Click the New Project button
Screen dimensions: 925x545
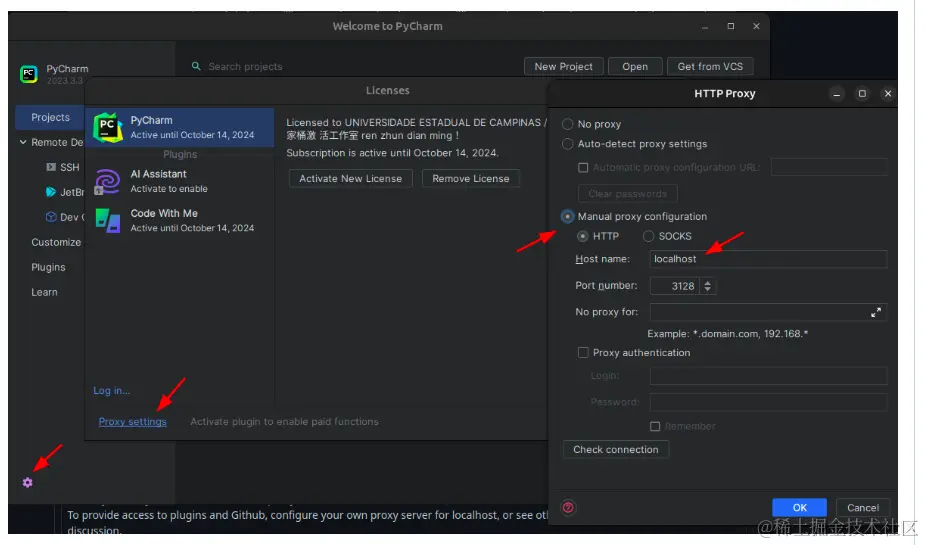click(x=563, y=67)
